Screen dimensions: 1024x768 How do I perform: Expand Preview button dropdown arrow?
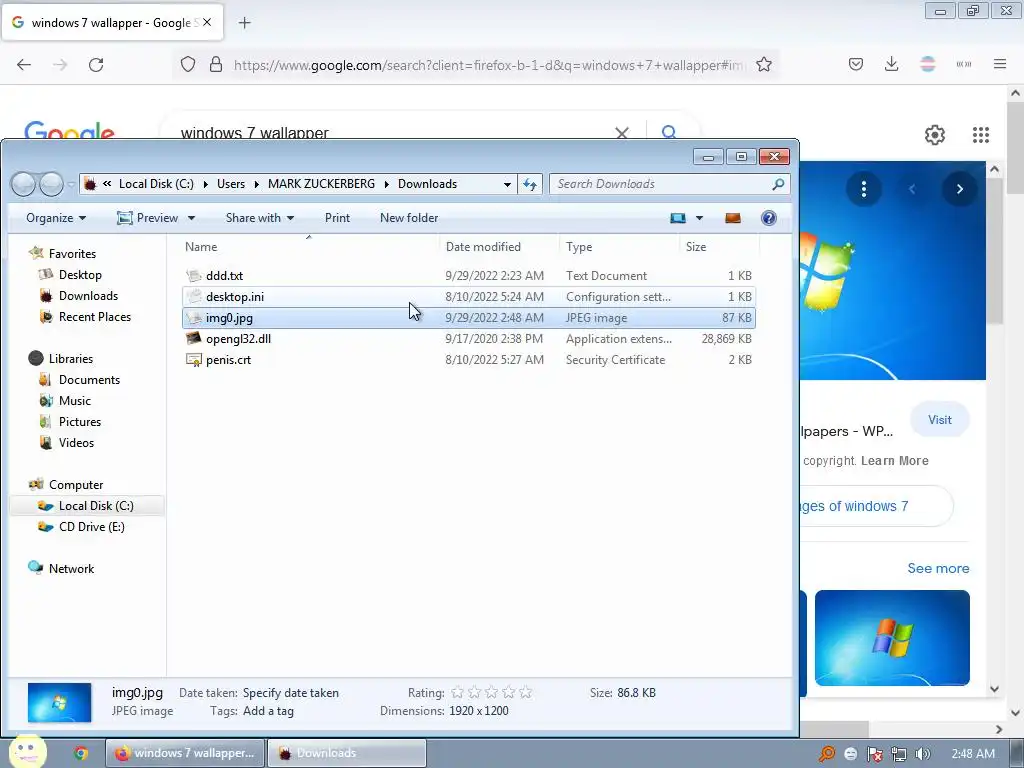tap(191, 218)
